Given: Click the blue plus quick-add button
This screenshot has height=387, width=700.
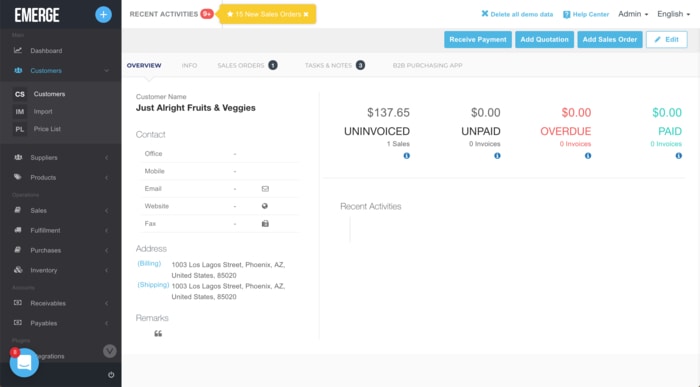Looking at the screenshot, I should click(103, 14).
